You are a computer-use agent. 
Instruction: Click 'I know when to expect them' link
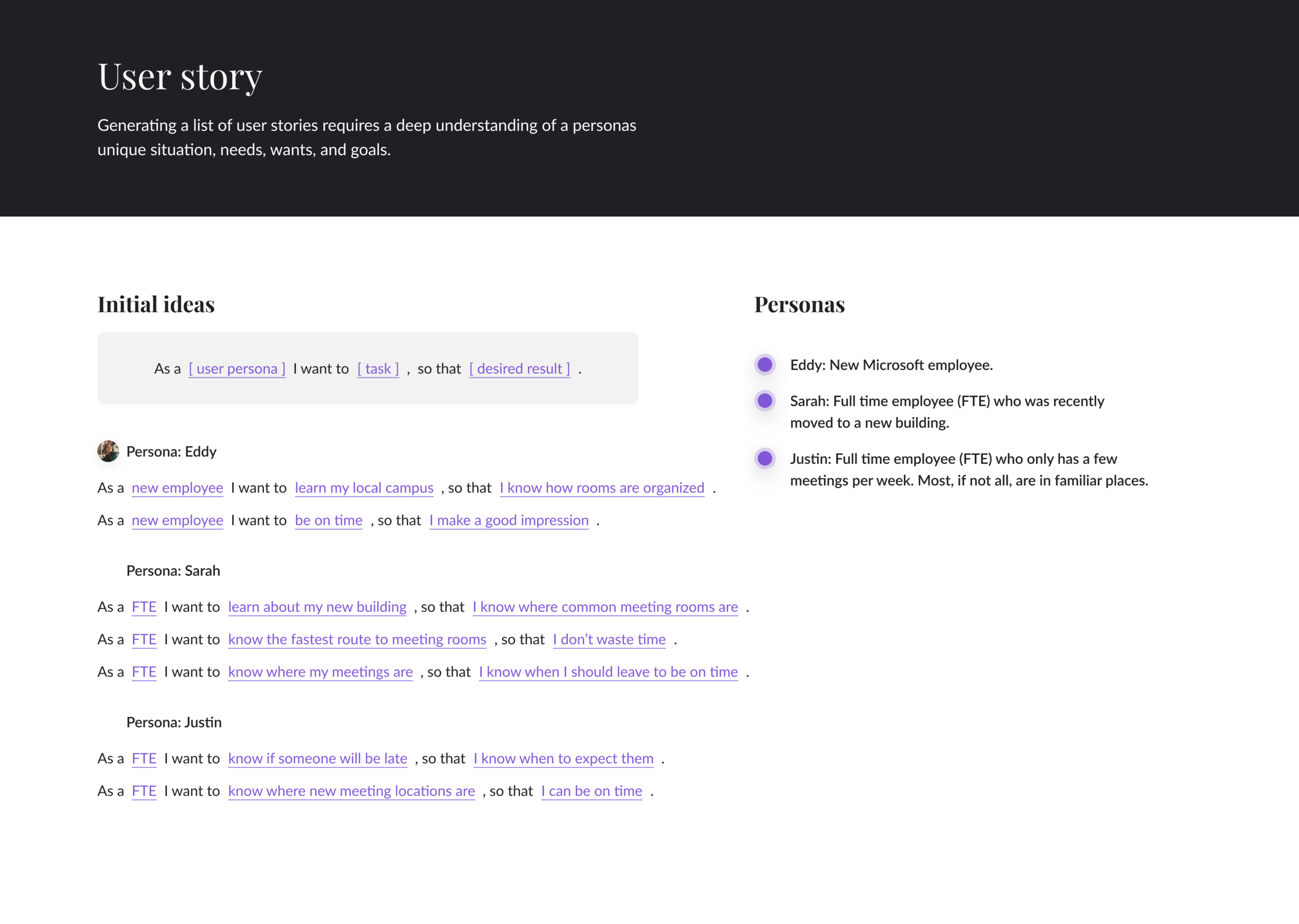coord(564,758)
